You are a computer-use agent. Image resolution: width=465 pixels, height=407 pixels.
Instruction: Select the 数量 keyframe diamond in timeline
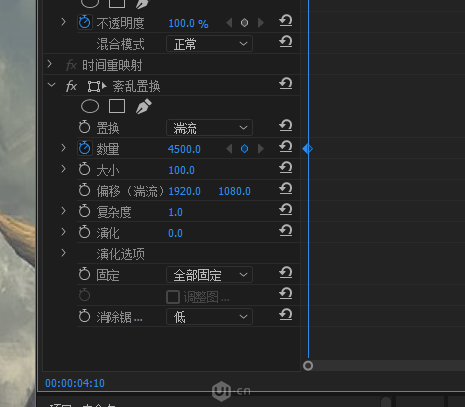[307, 149]
